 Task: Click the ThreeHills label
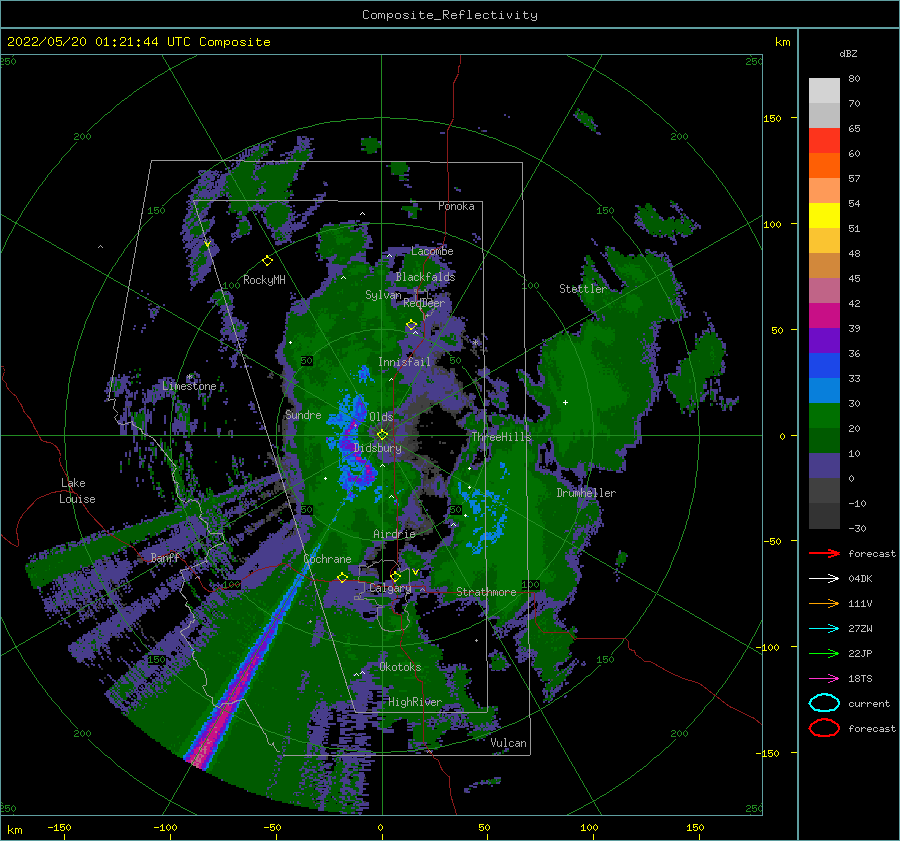coord(501,437)
